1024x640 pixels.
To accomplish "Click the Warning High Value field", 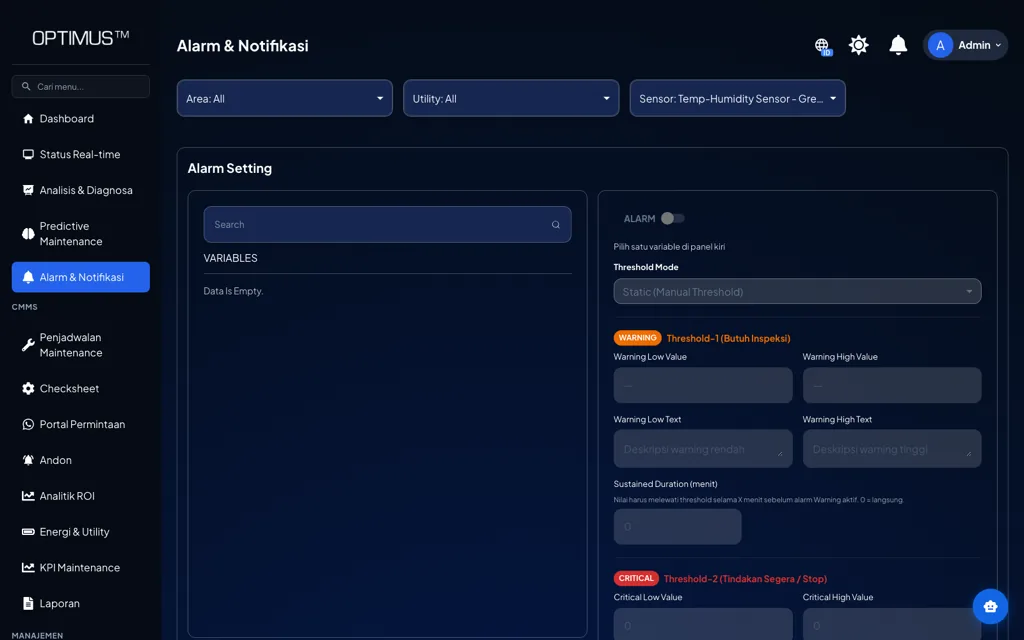I will [891, 385].
